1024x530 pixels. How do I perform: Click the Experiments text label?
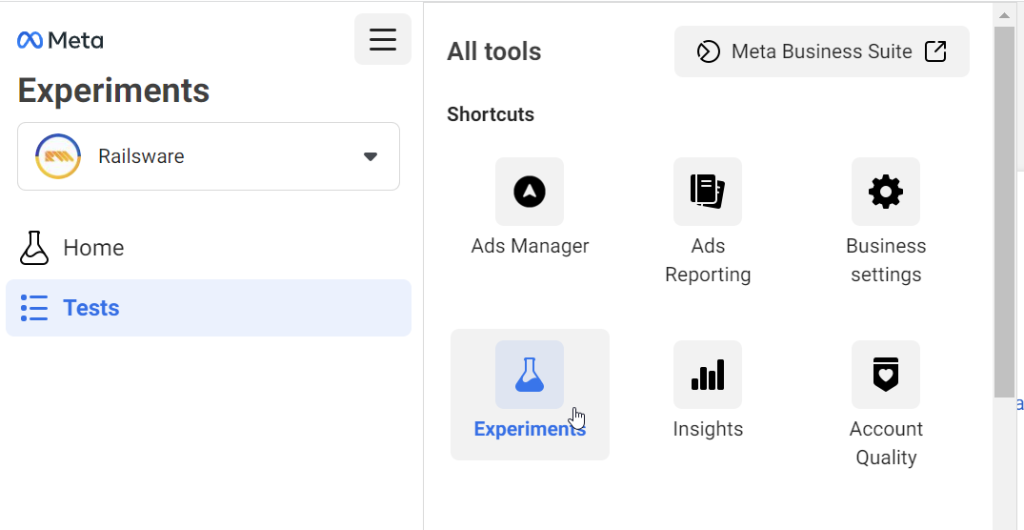tap(529, 429)
